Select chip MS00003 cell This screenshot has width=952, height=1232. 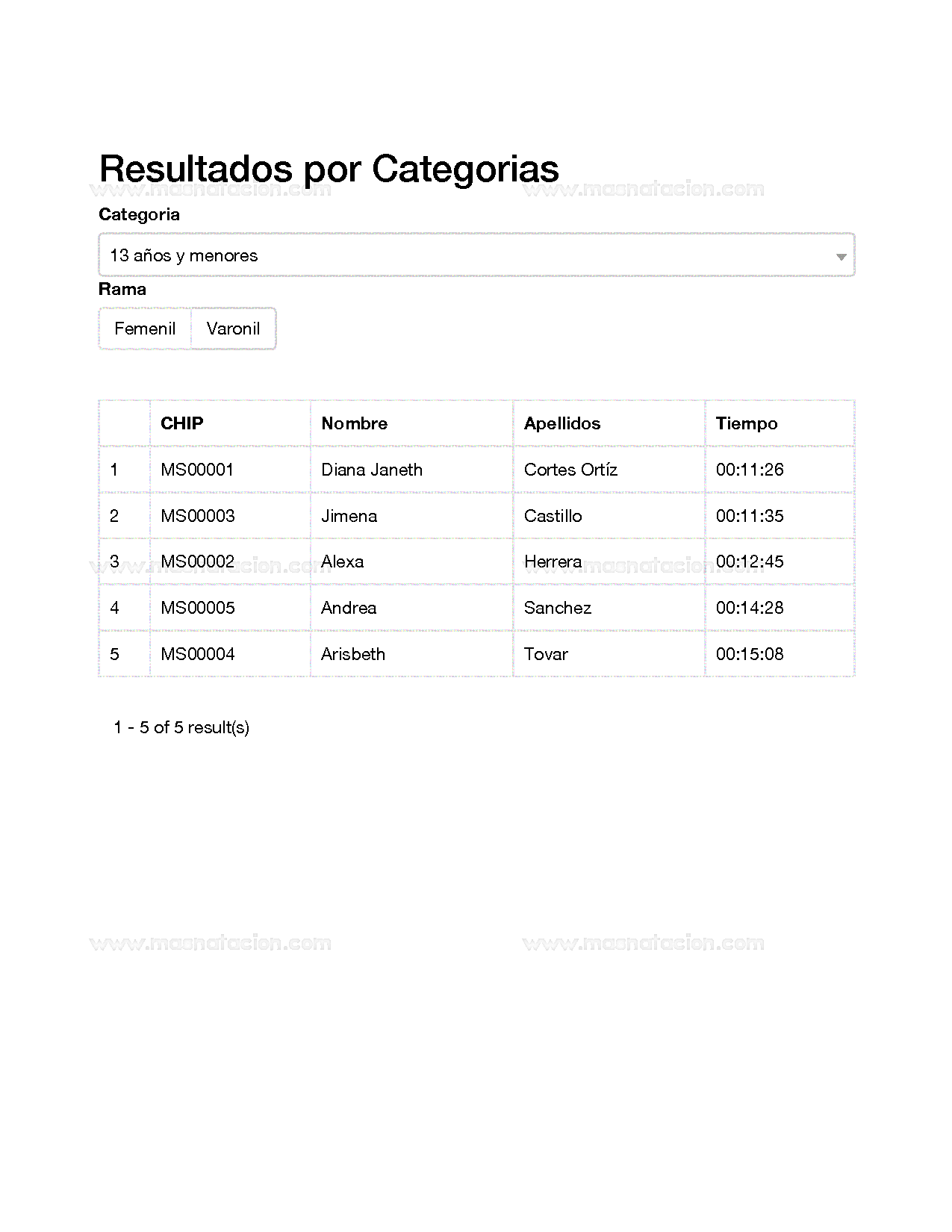[198, 516]
